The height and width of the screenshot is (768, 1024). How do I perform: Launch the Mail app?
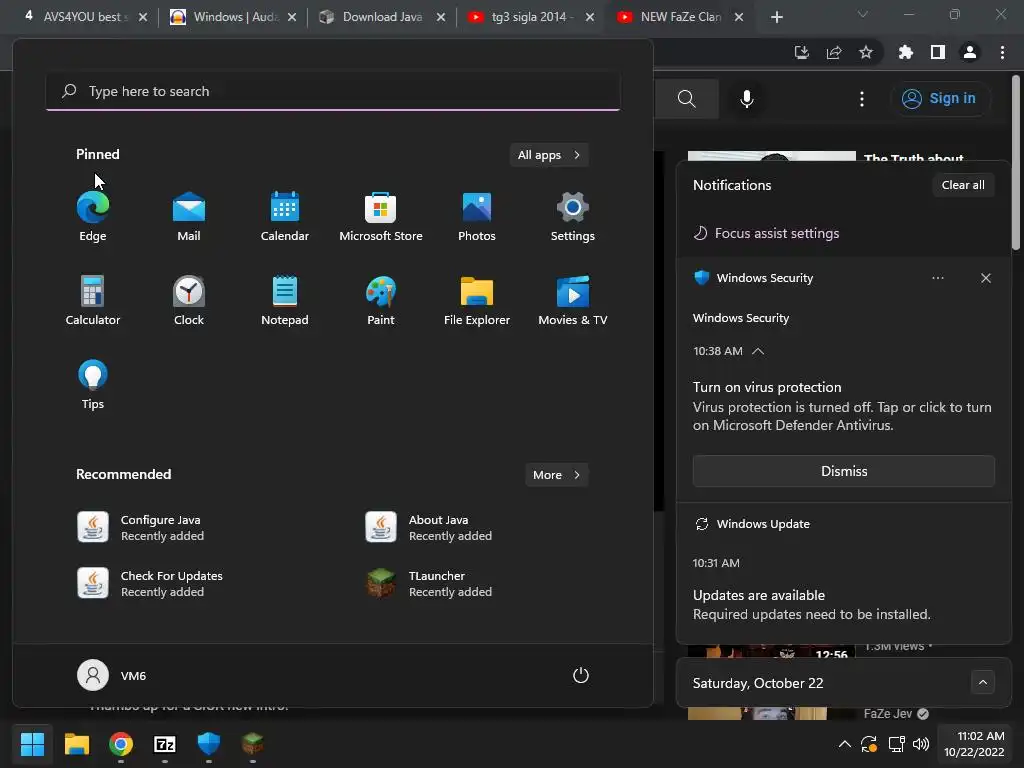click(189, 217)
